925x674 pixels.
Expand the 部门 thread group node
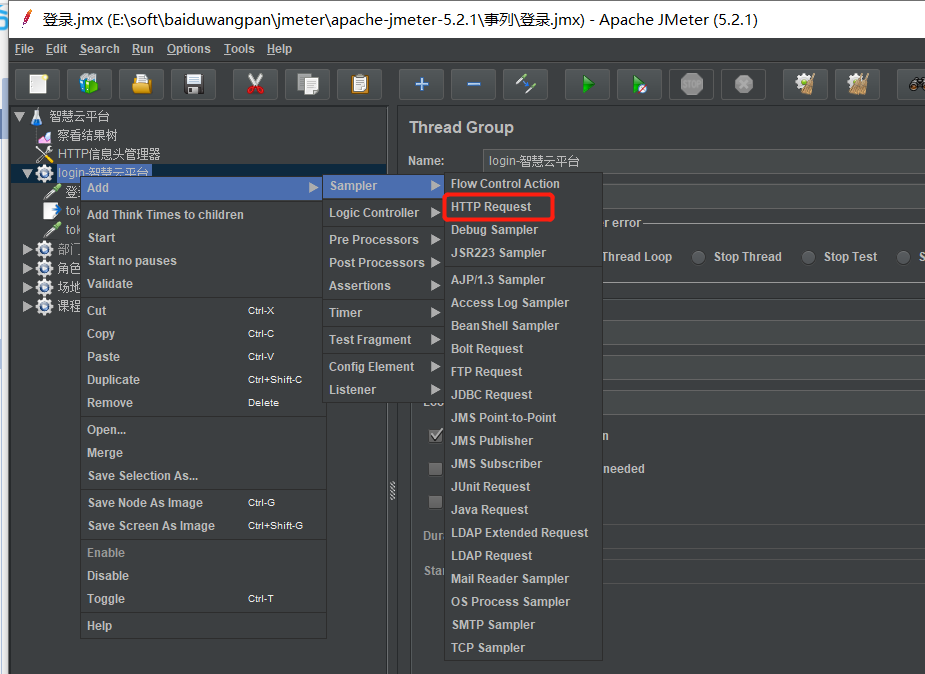pyautogui.click(x=27, y=249)
